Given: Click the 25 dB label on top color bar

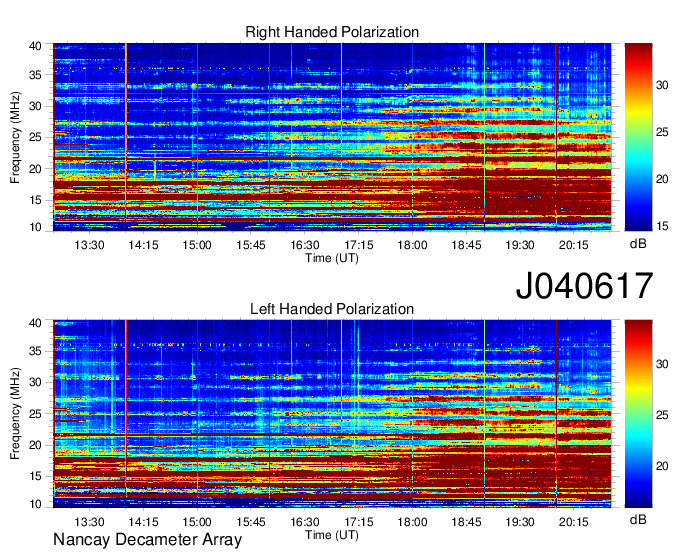Looking at the screenshot, I should [662, 132].
